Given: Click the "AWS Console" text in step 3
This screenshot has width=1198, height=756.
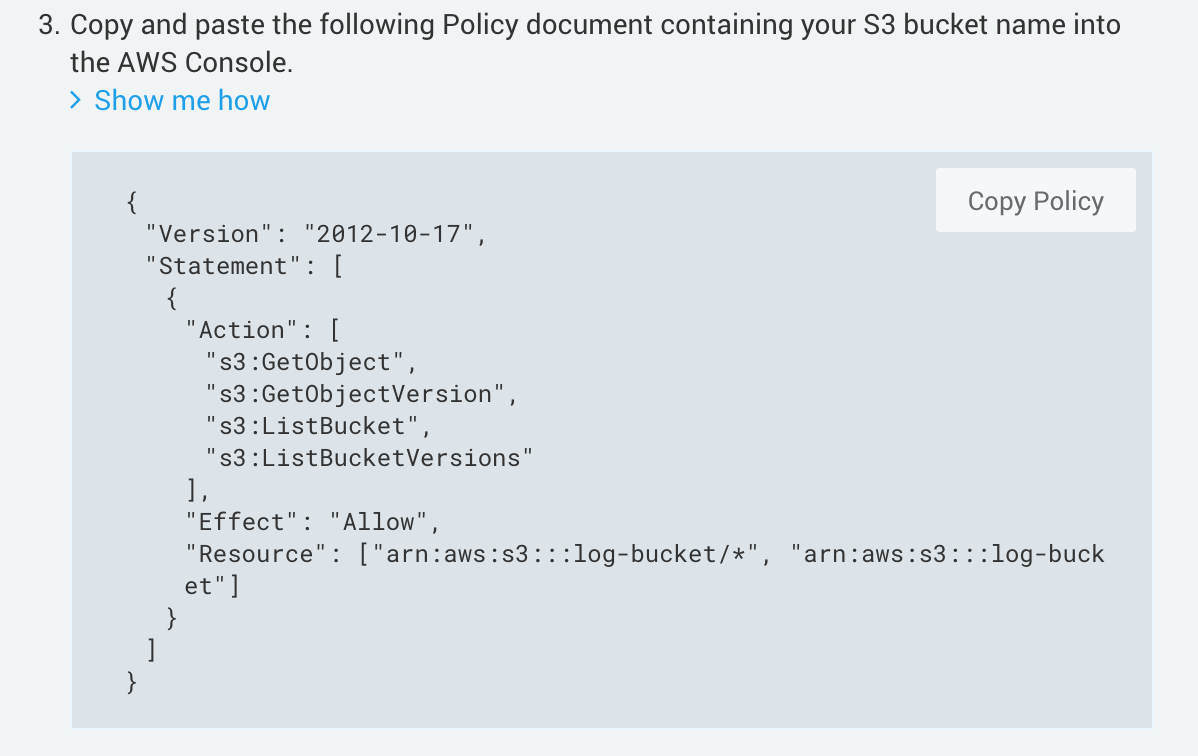Looking at the screenshot, I should [x=214, y=64].
